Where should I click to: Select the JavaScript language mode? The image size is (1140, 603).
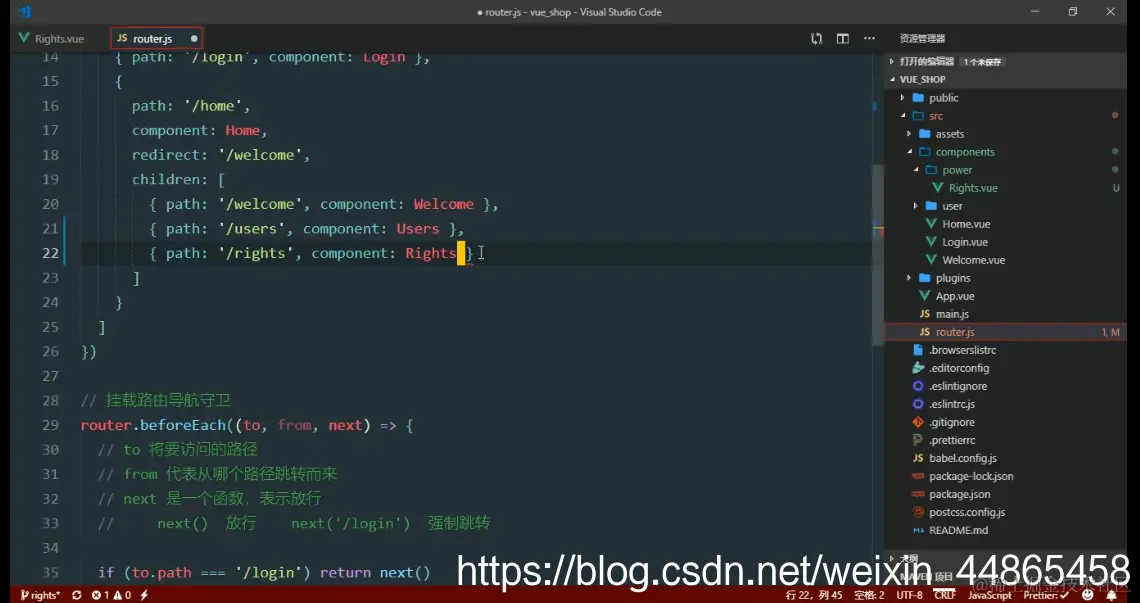[x=990, y=595]
